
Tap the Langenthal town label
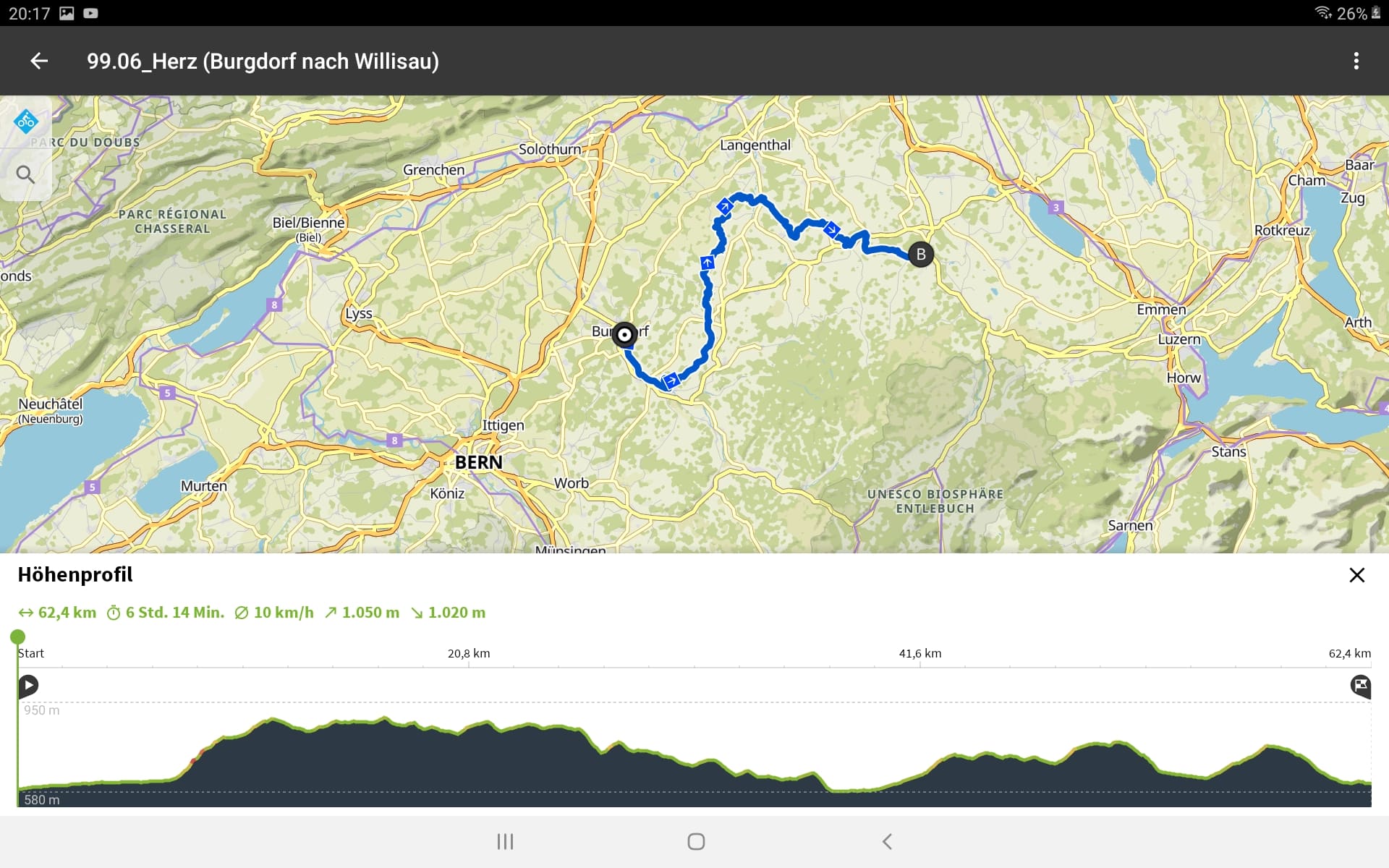pyautogui.click(x=755, y=145)
